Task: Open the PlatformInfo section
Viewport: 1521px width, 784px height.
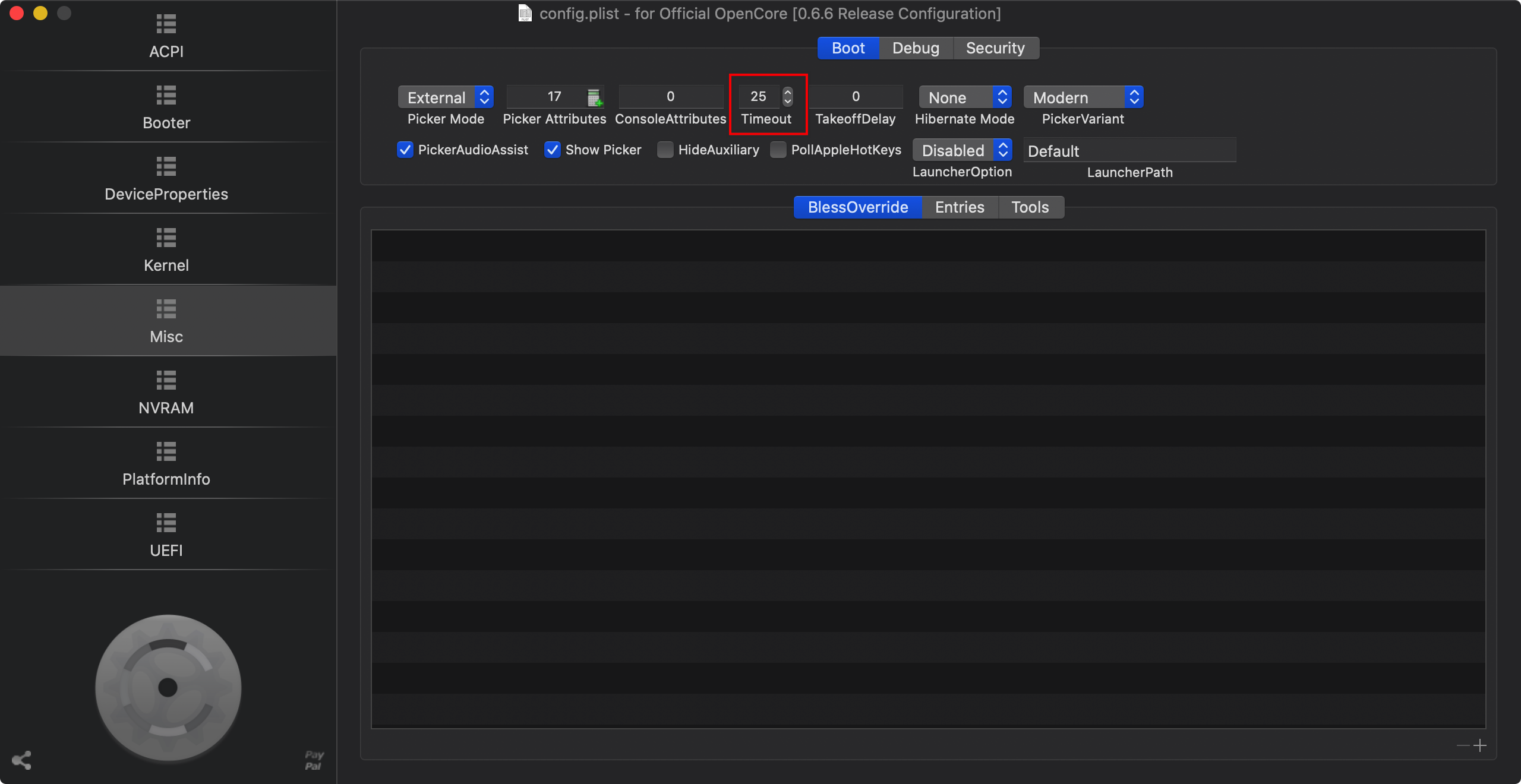Action: (166, 463)
